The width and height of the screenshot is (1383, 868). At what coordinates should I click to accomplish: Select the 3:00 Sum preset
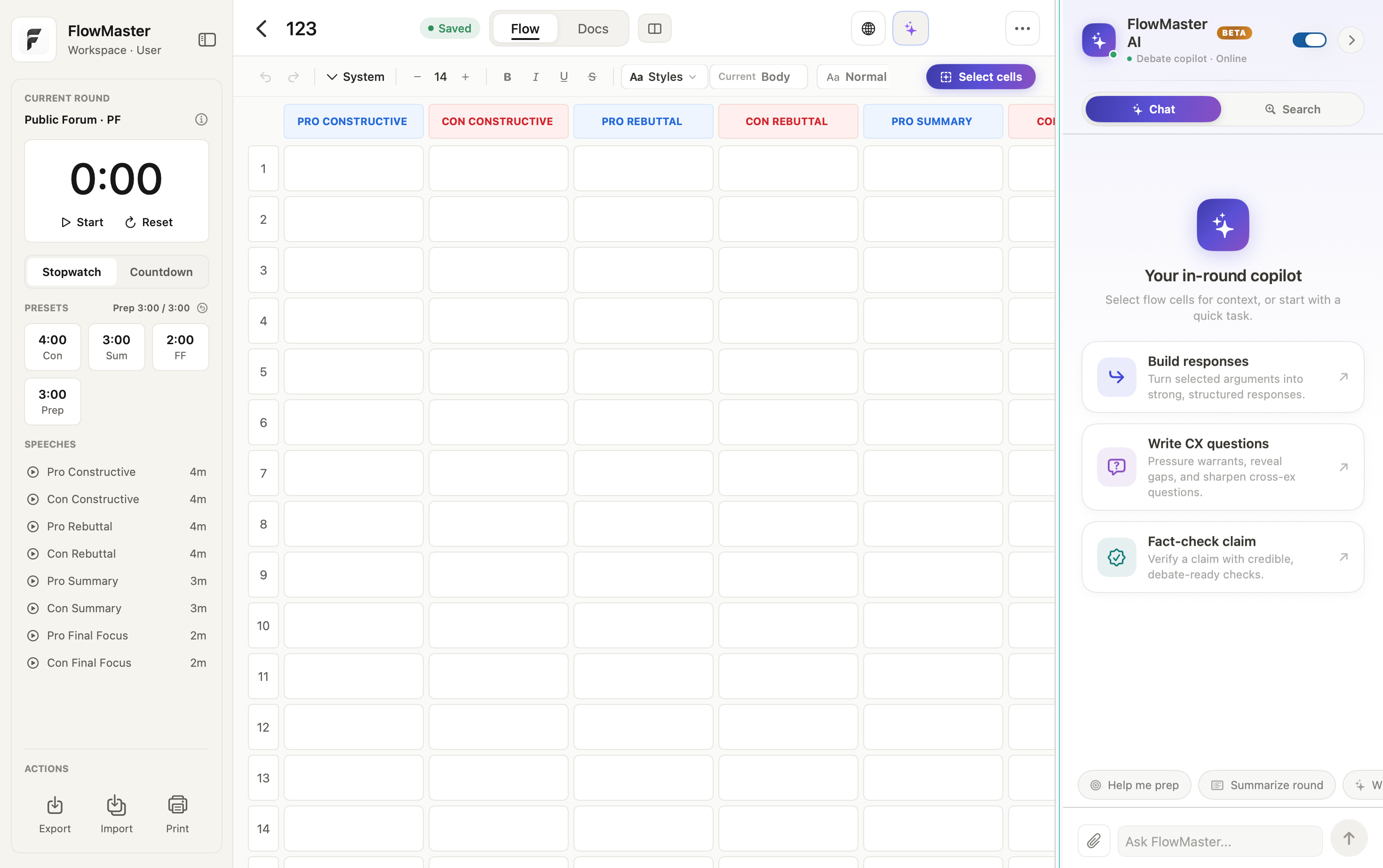(117, 347)
